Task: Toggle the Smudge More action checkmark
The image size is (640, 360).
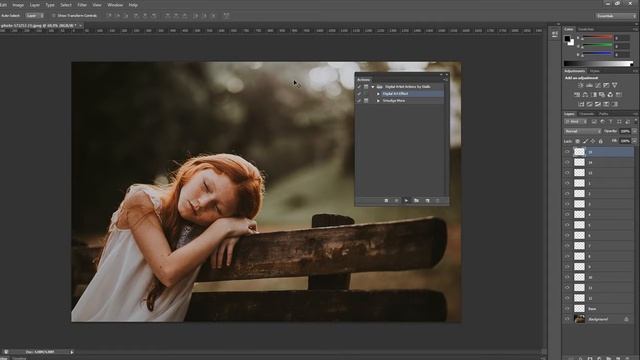Action: (359, 100)
